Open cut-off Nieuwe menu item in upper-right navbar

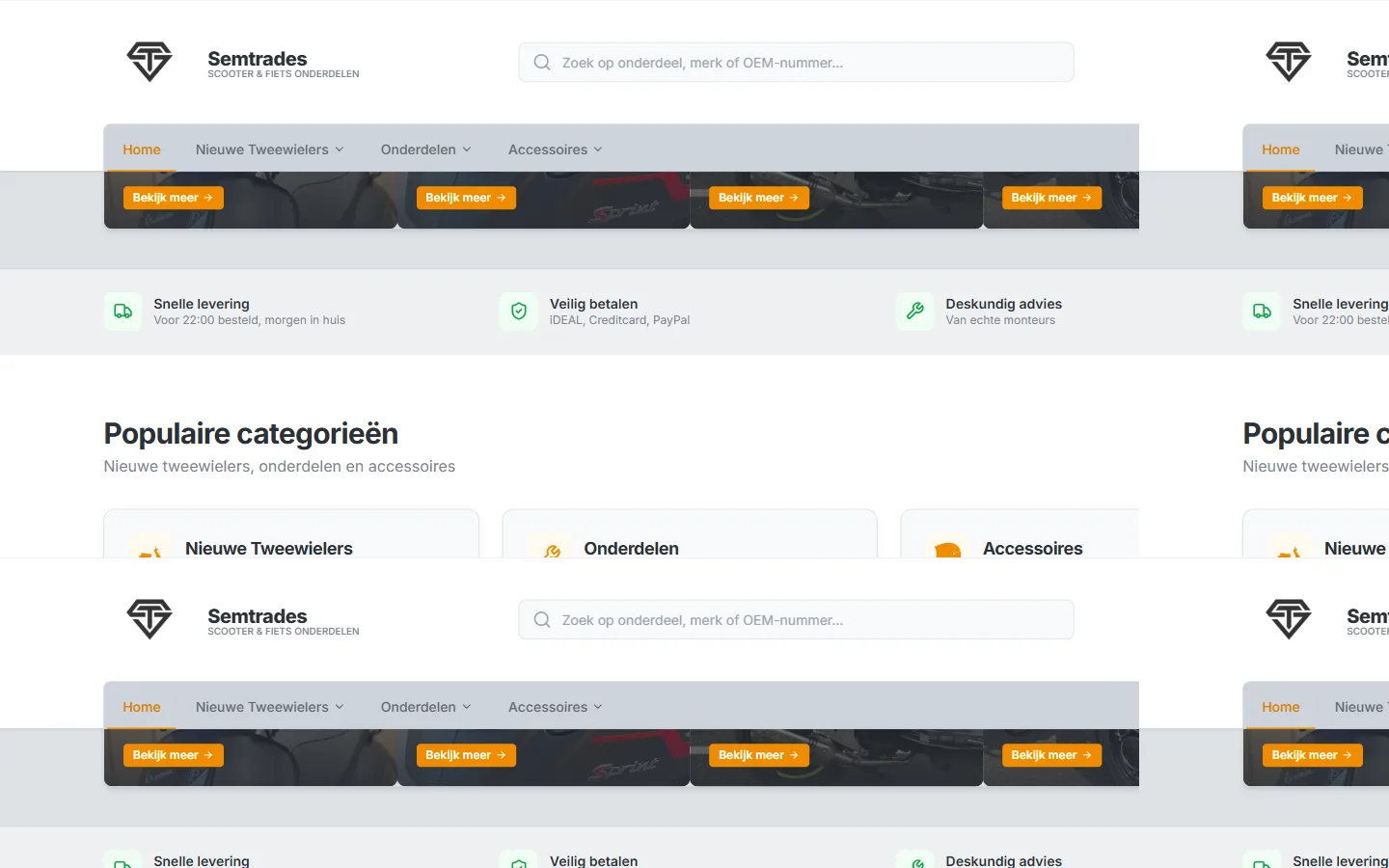pos(1361,149)
